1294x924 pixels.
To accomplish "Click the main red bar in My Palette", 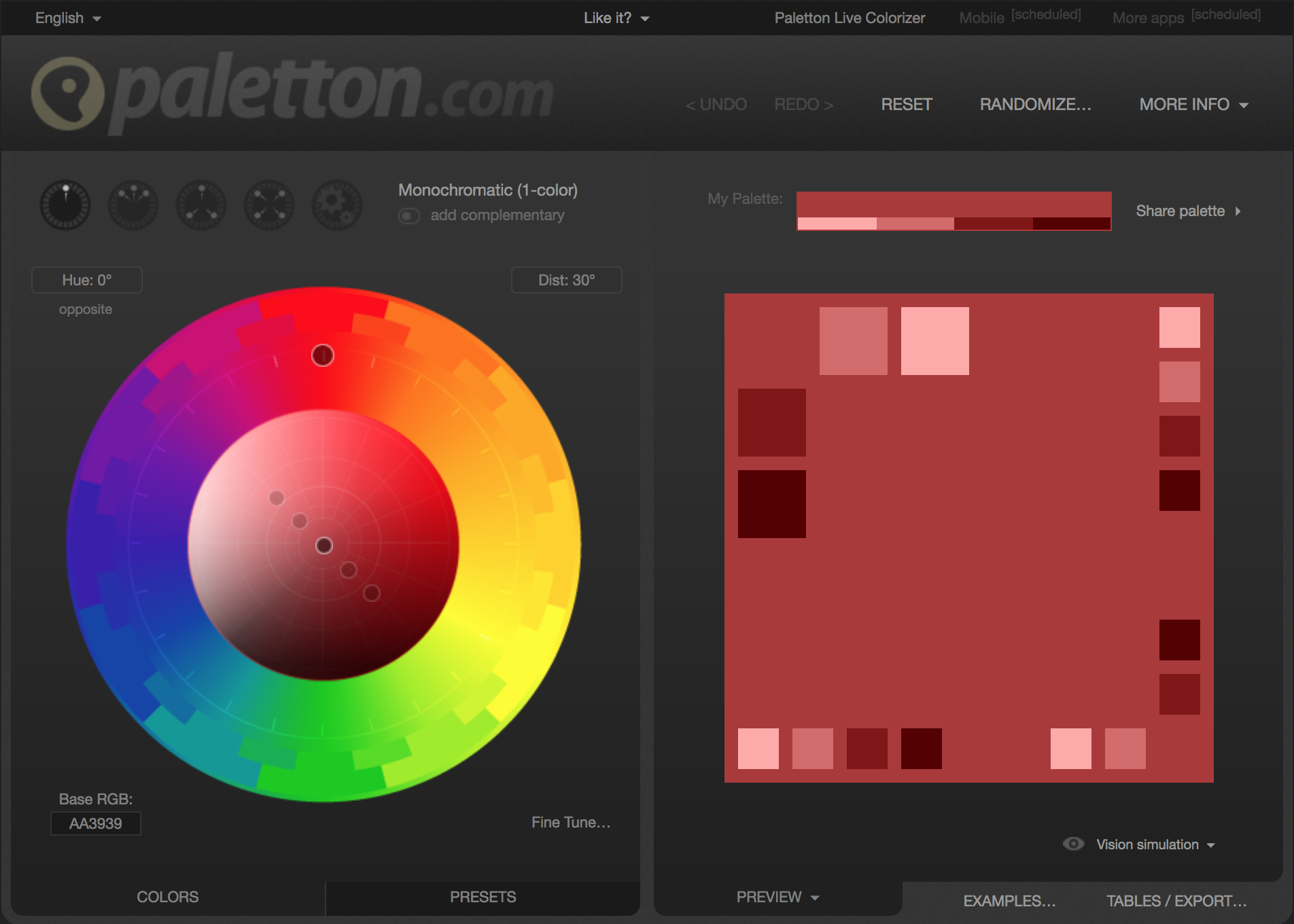I will point(954,205).
